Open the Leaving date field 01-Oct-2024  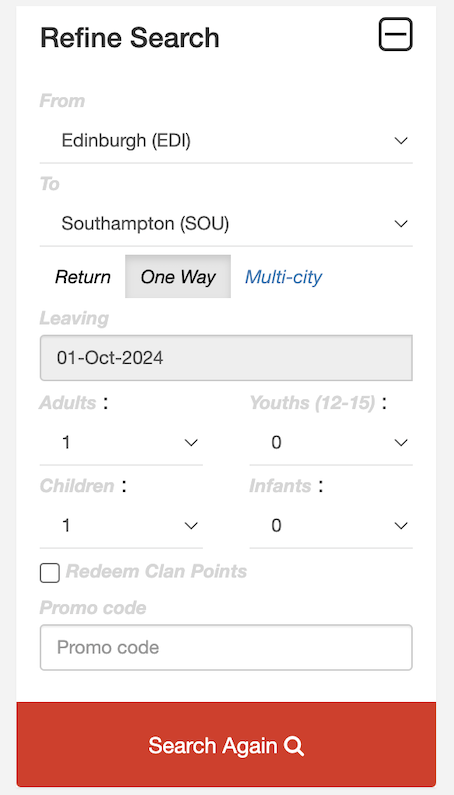(226, 357)
